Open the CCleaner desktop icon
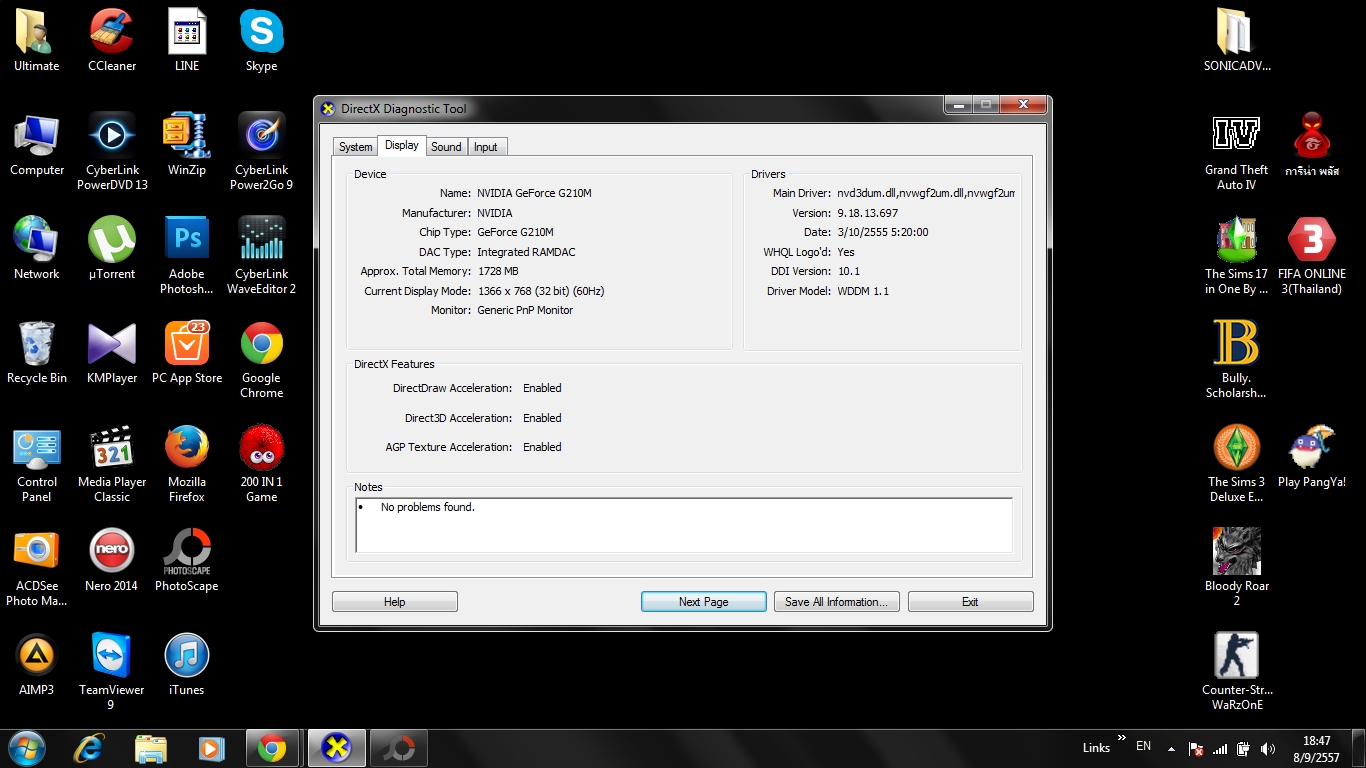Image resolution: width=1366 pixels, height=768 pixels. [112, 41]
